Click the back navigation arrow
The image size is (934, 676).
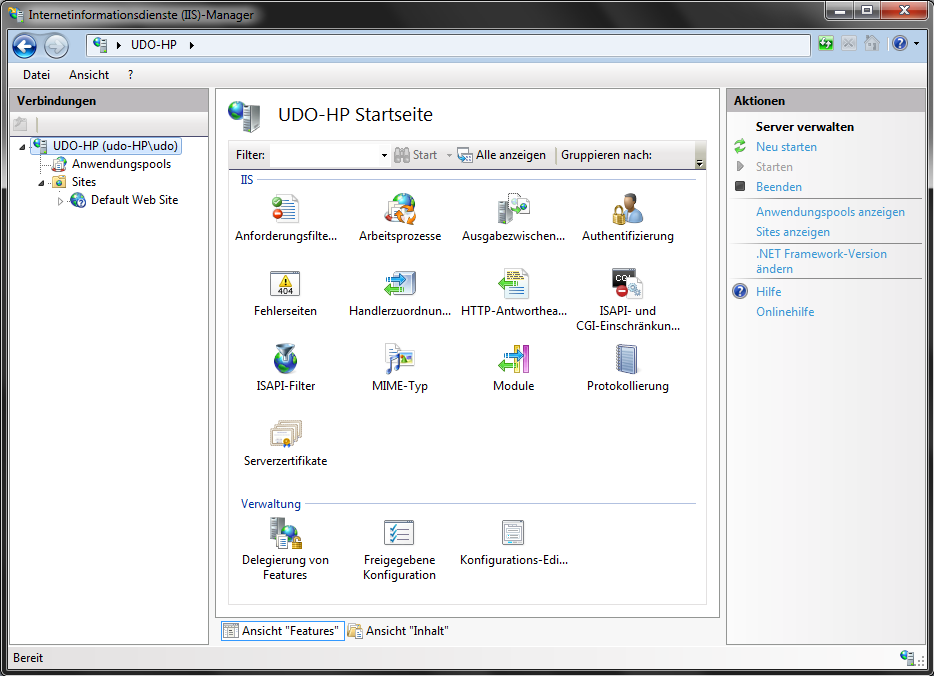pos(24,46)
